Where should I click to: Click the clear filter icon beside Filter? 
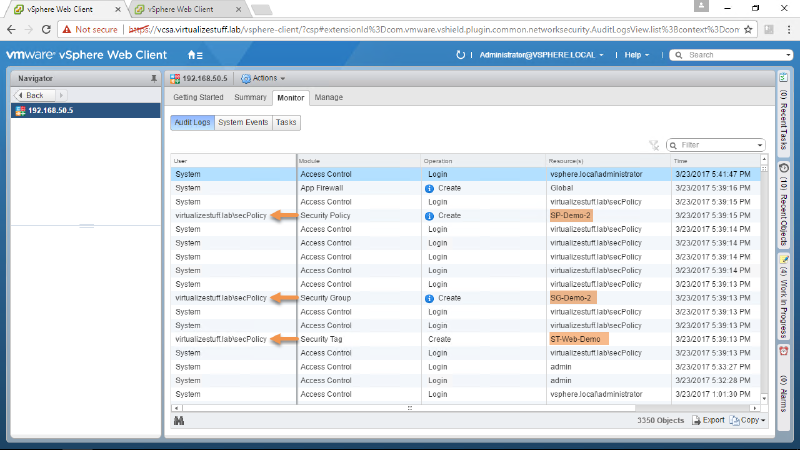click(x=653, y=145)
